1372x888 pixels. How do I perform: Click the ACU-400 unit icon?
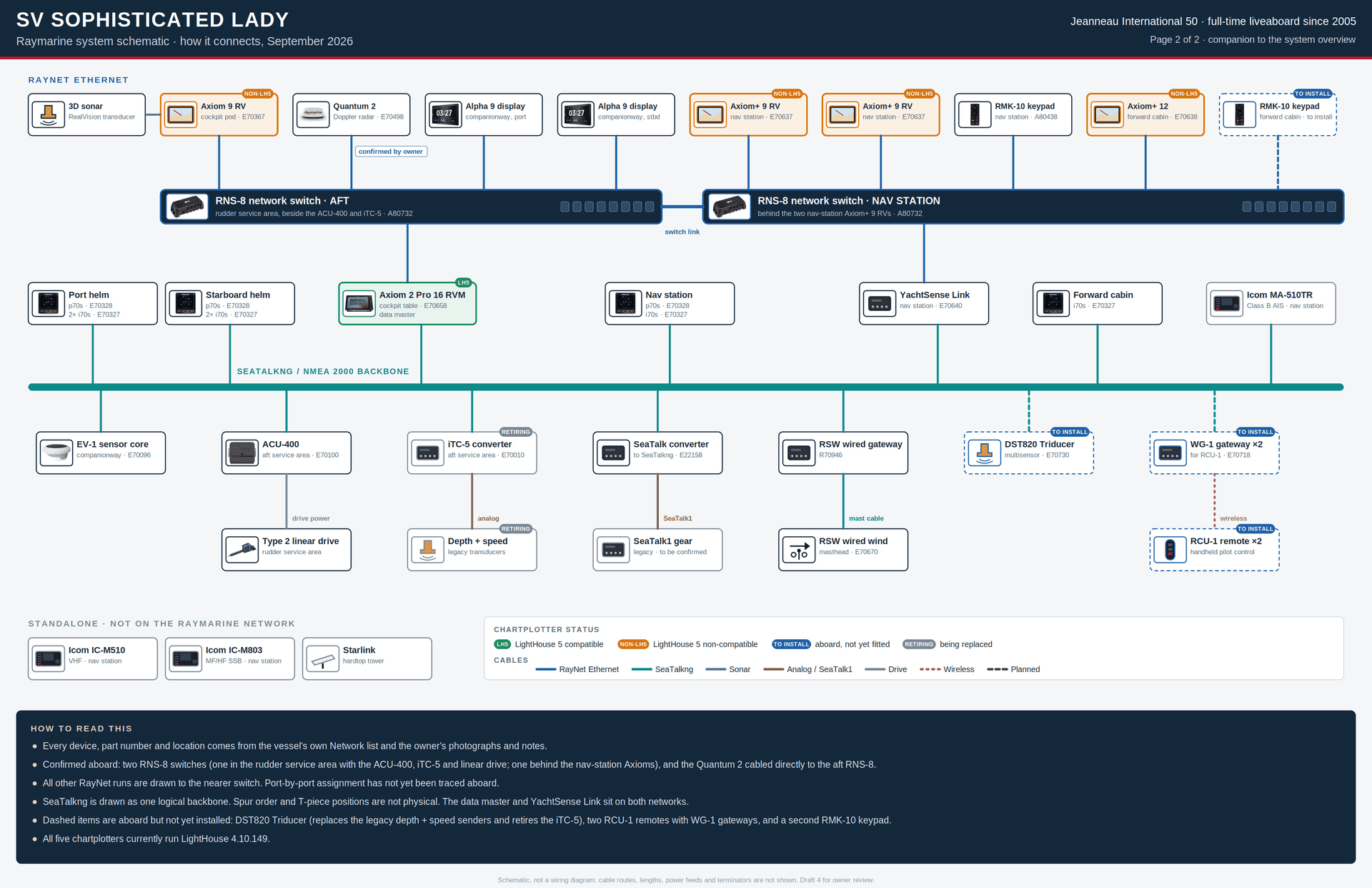click(242, 453)
